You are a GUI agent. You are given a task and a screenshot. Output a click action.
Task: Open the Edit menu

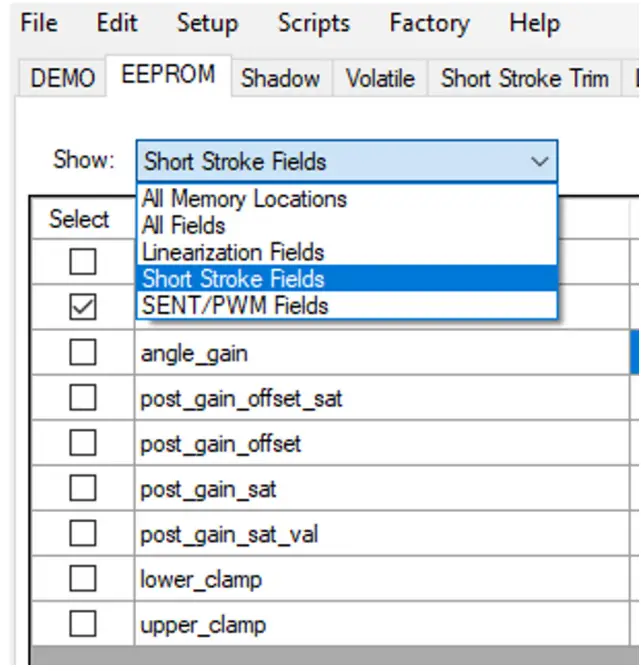click(x=117, y=23)
